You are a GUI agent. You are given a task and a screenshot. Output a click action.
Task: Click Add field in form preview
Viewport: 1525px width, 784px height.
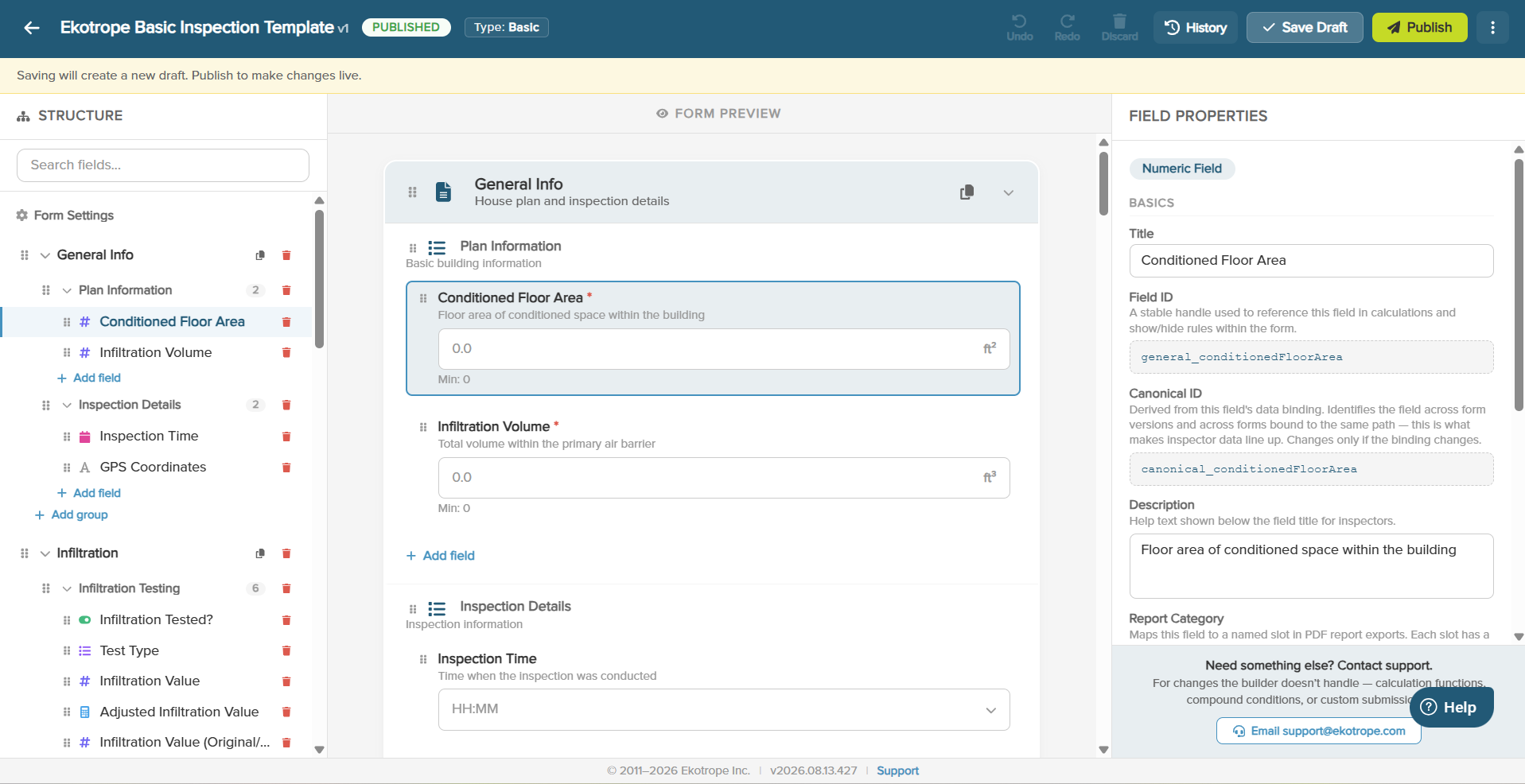441,556
